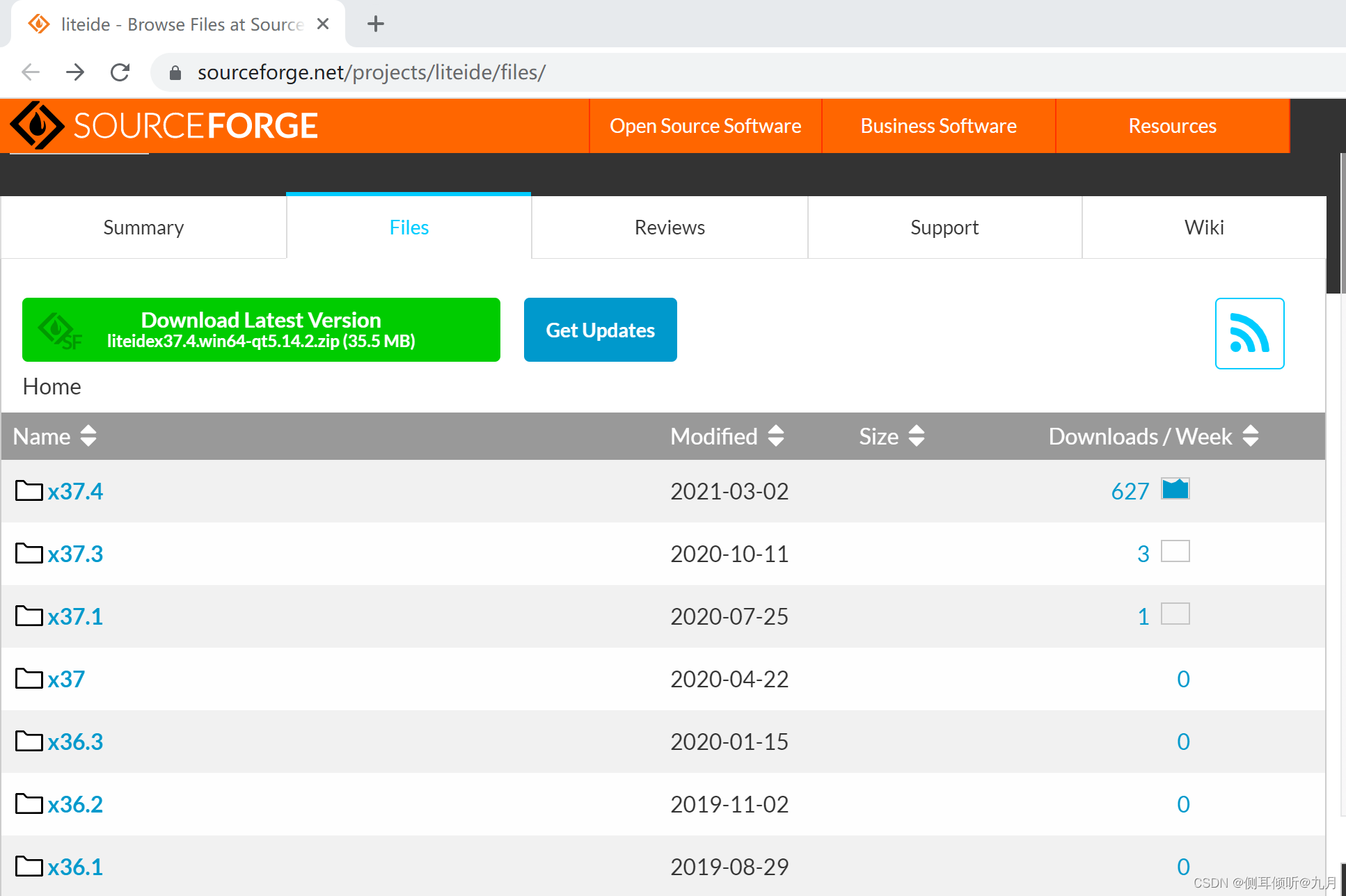This screenshot has height=896, width=1346.
Task: Click the Get Updates button
Action: [x=600, y=330]
